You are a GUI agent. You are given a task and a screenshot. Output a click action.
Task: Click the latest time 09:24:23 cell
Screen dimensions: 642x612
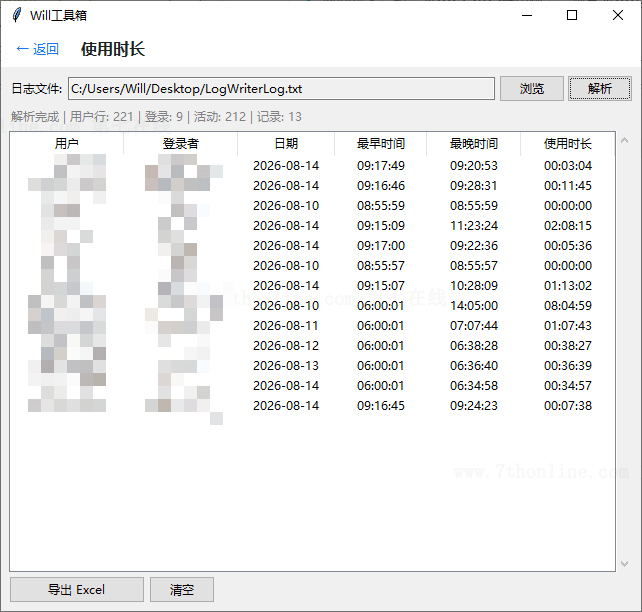click(x=474, y=406)
